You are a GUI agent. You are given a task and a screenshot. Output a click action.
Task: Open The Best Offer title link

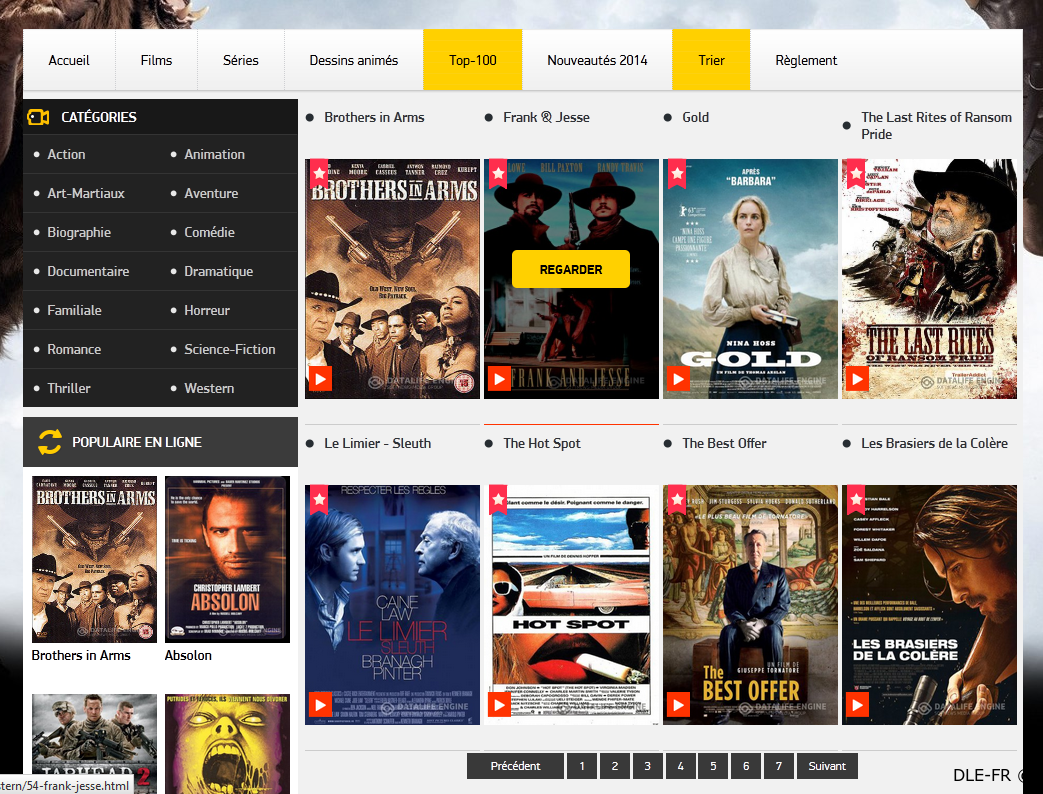click(724, 444)
